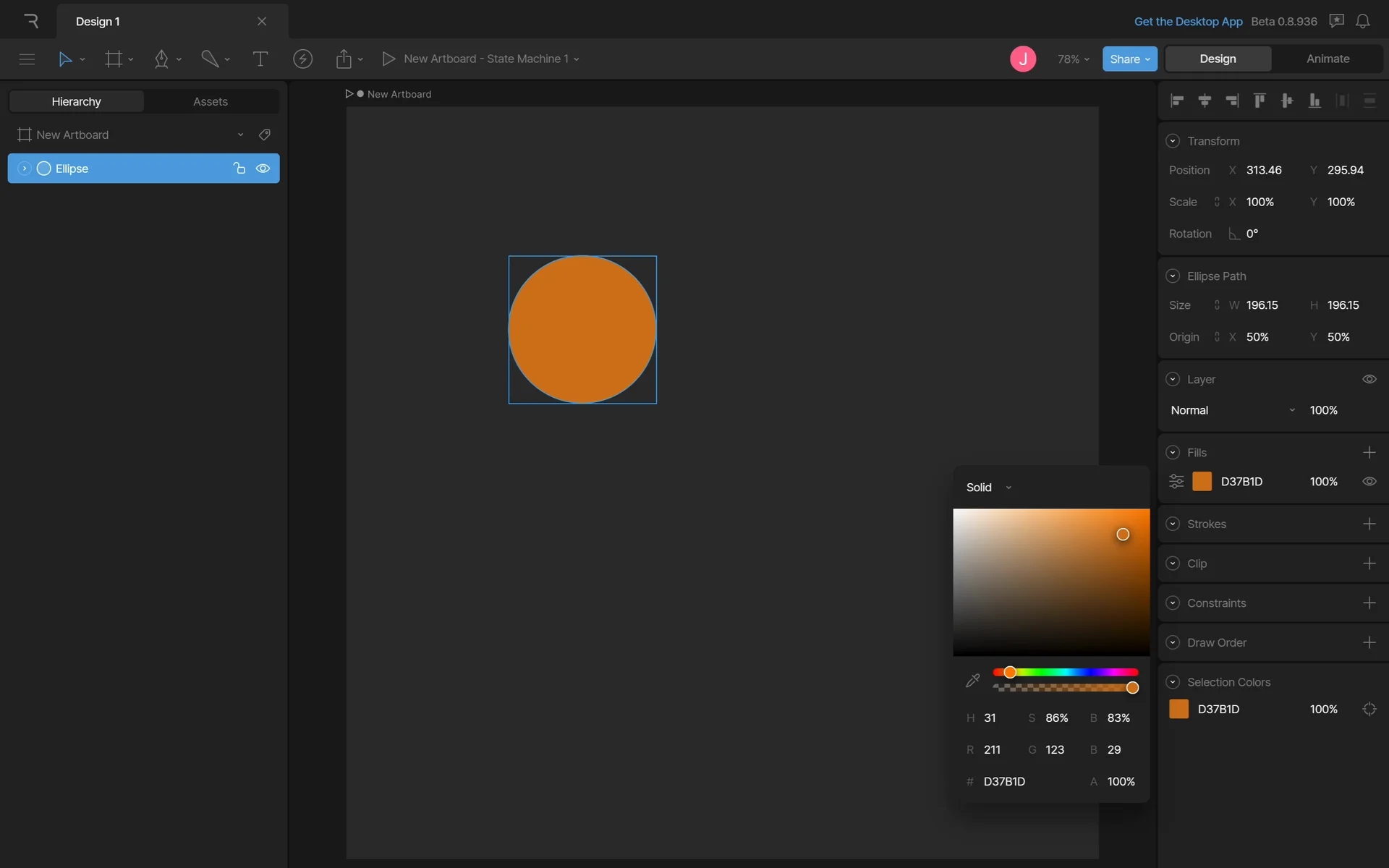This screenshot has width=1389, height=868.
Task: Open the Normal blend mode dropdown
Action: point(1232,410)
